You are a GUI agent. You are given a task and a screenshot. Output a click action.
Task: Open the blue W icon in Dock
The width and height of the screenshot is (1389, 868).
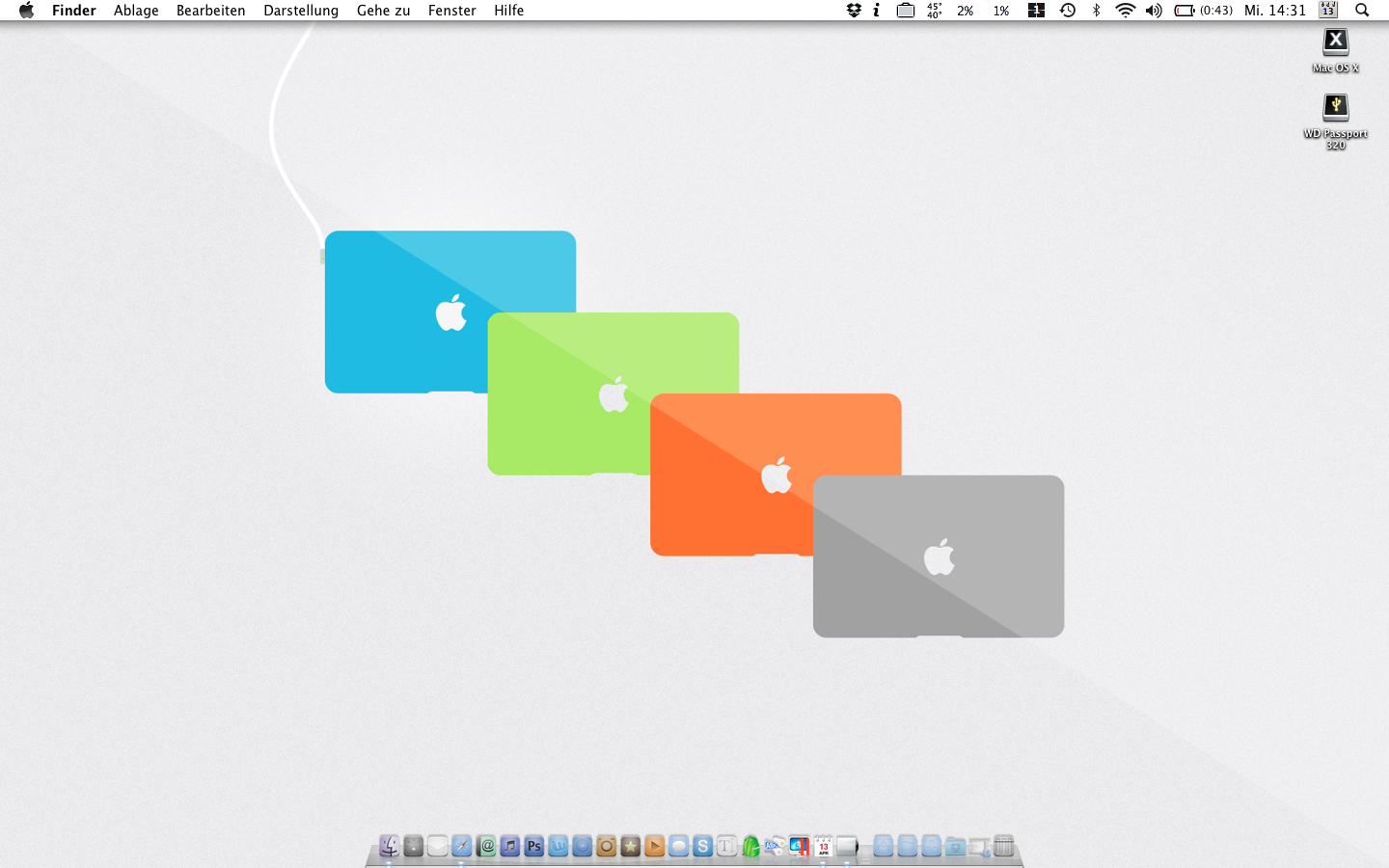click(558, 846)
